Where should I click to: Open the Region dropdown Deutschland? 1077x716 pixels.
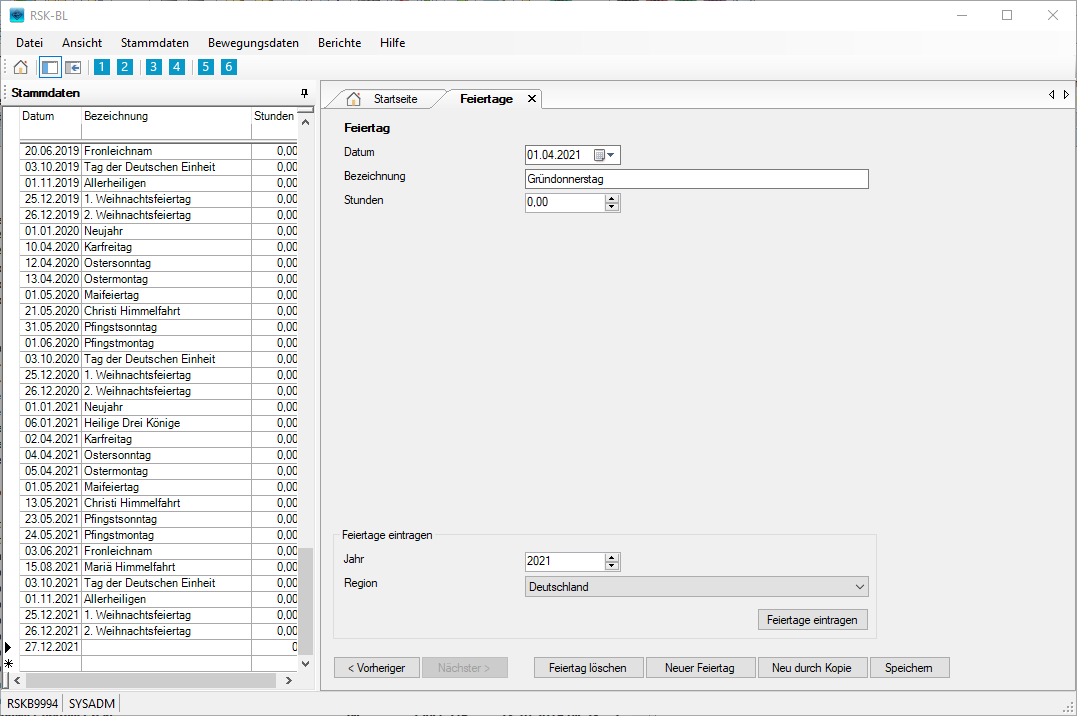696,587
